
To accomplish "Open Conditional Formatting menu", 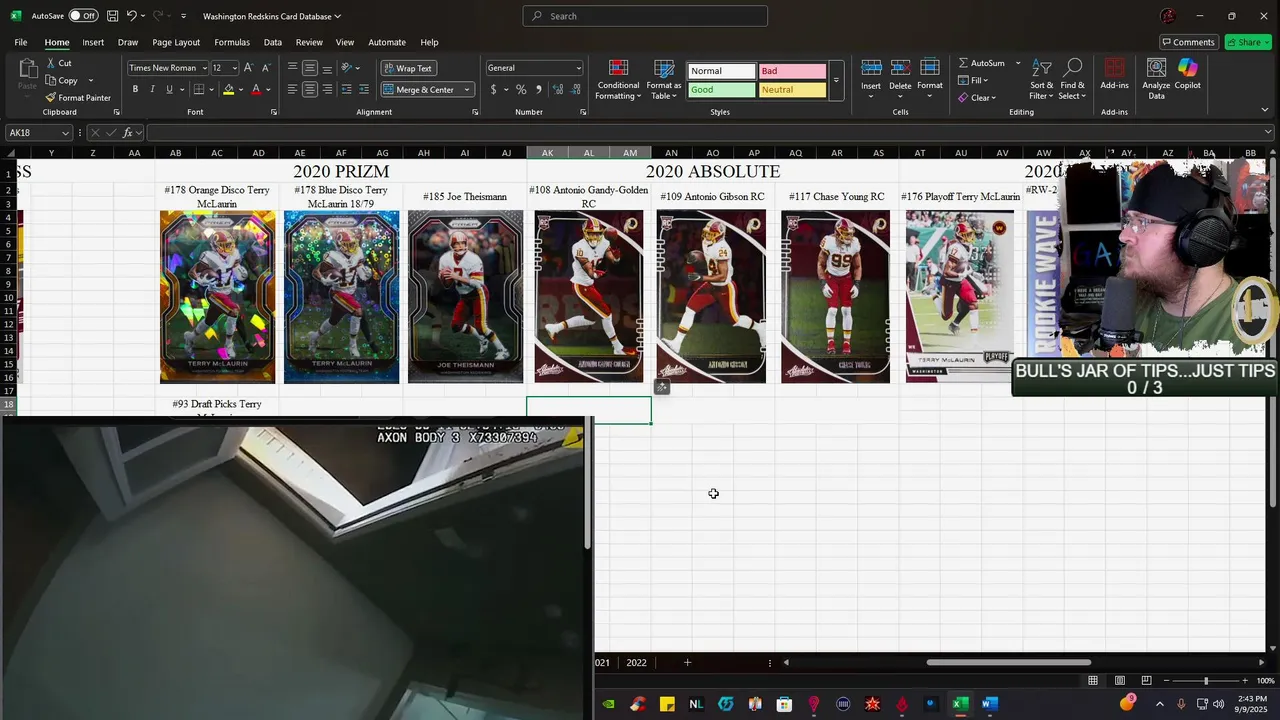I will pos(618,79).
